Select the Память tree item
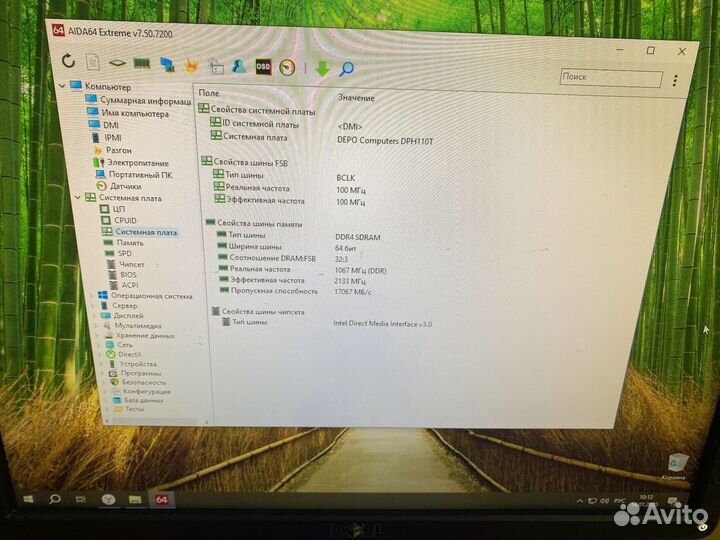The height and width of the screenshot is (540, 720). [x=130, y=242]
